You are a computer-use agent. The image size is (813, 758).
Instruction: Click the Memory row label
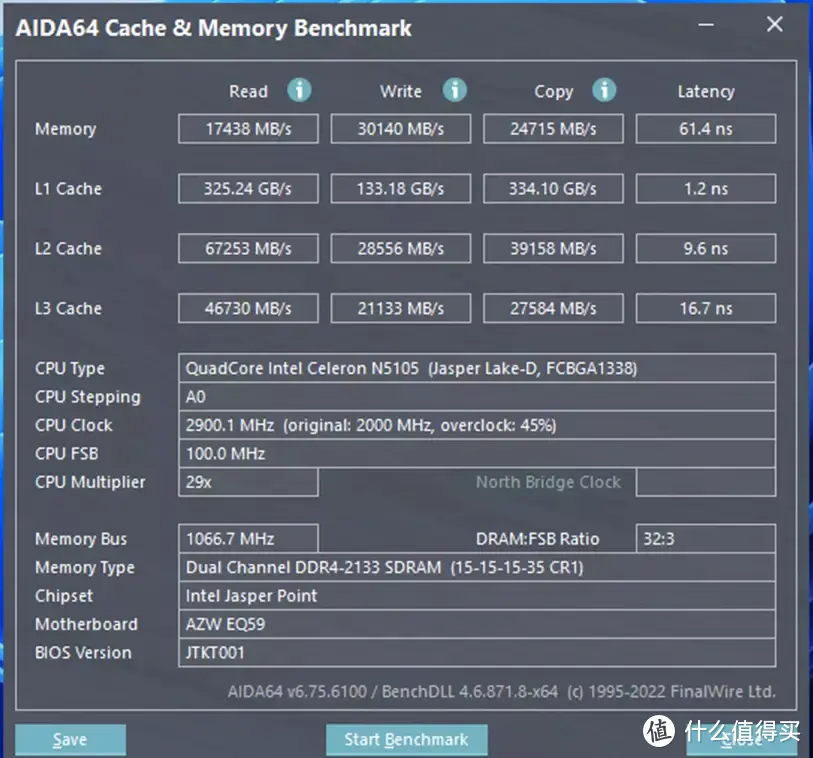tap(65, 129)
